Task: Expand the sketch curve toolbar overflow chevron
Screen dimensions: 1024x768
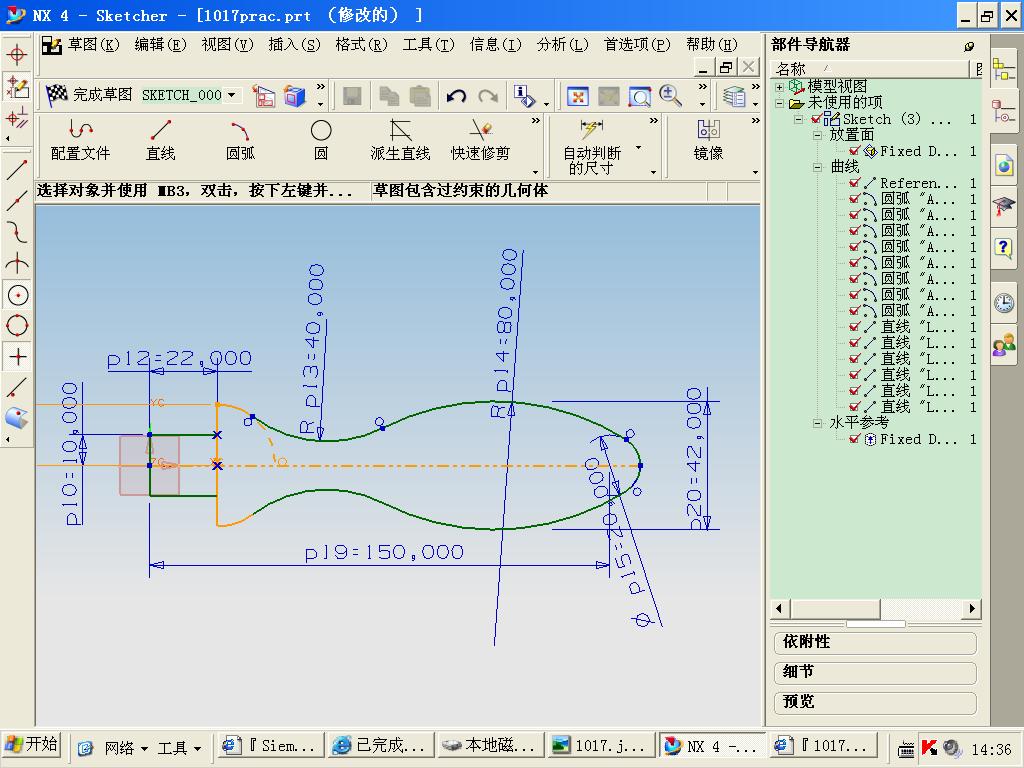Action: (536, 121)
